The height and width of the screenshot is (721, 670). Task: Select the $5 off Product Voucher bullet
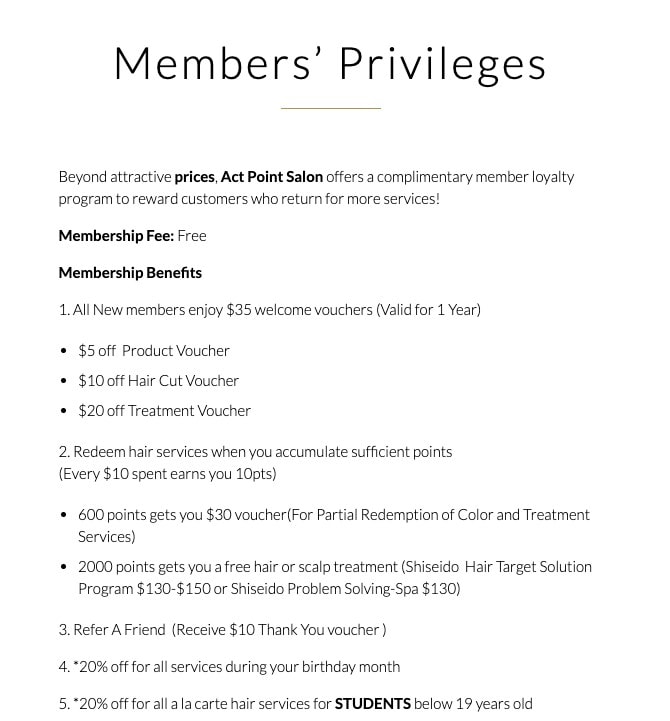click(x=154, y=351)
